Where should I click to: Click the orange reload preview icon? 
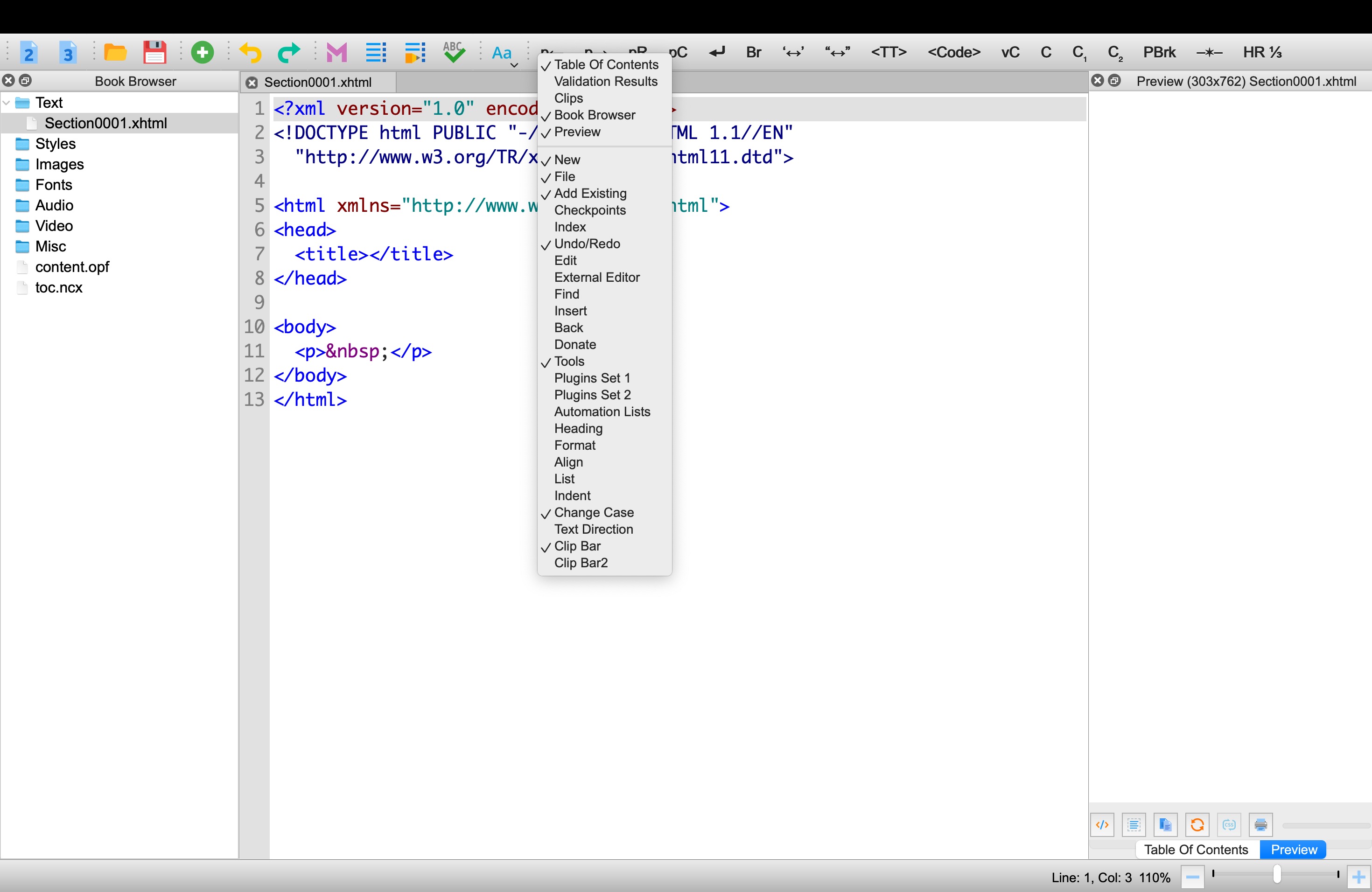pyautogui.click(x=1197, y=824)
